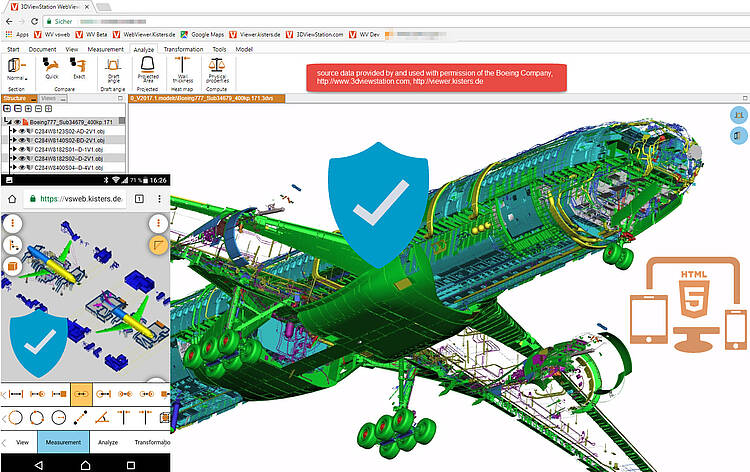This screenshot has width=750, height=472.
Task: Compute Physical properties with scales icon
Action: (217, 70)
